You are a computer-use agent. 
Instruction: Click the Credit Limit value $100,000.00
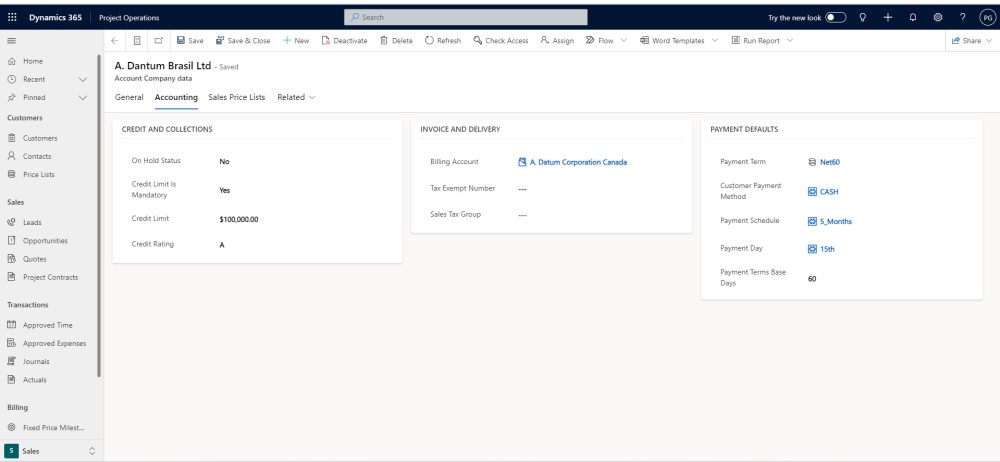click(239, 220)
